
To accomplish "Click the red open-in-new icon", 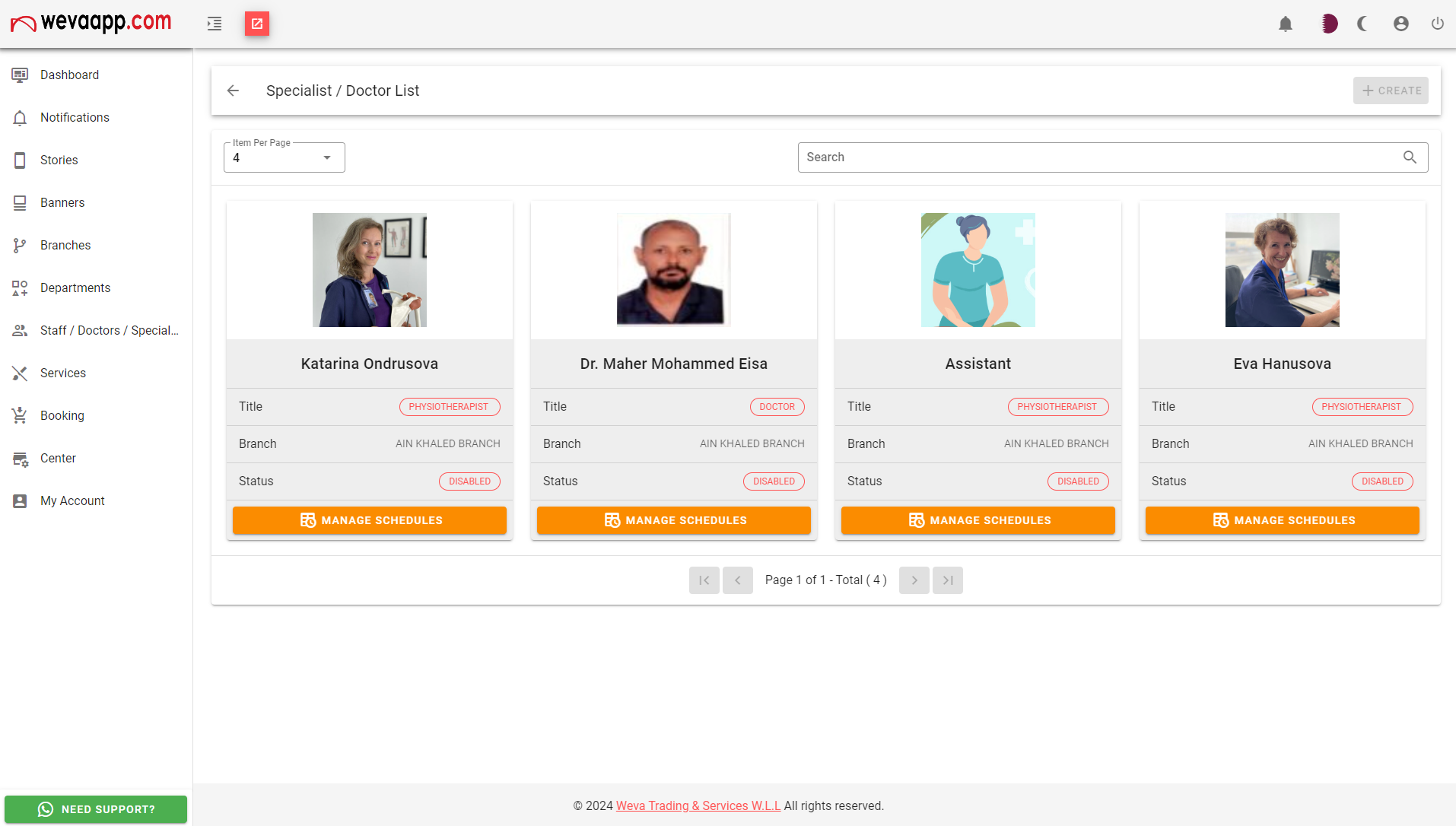I will tap(257, 24).
